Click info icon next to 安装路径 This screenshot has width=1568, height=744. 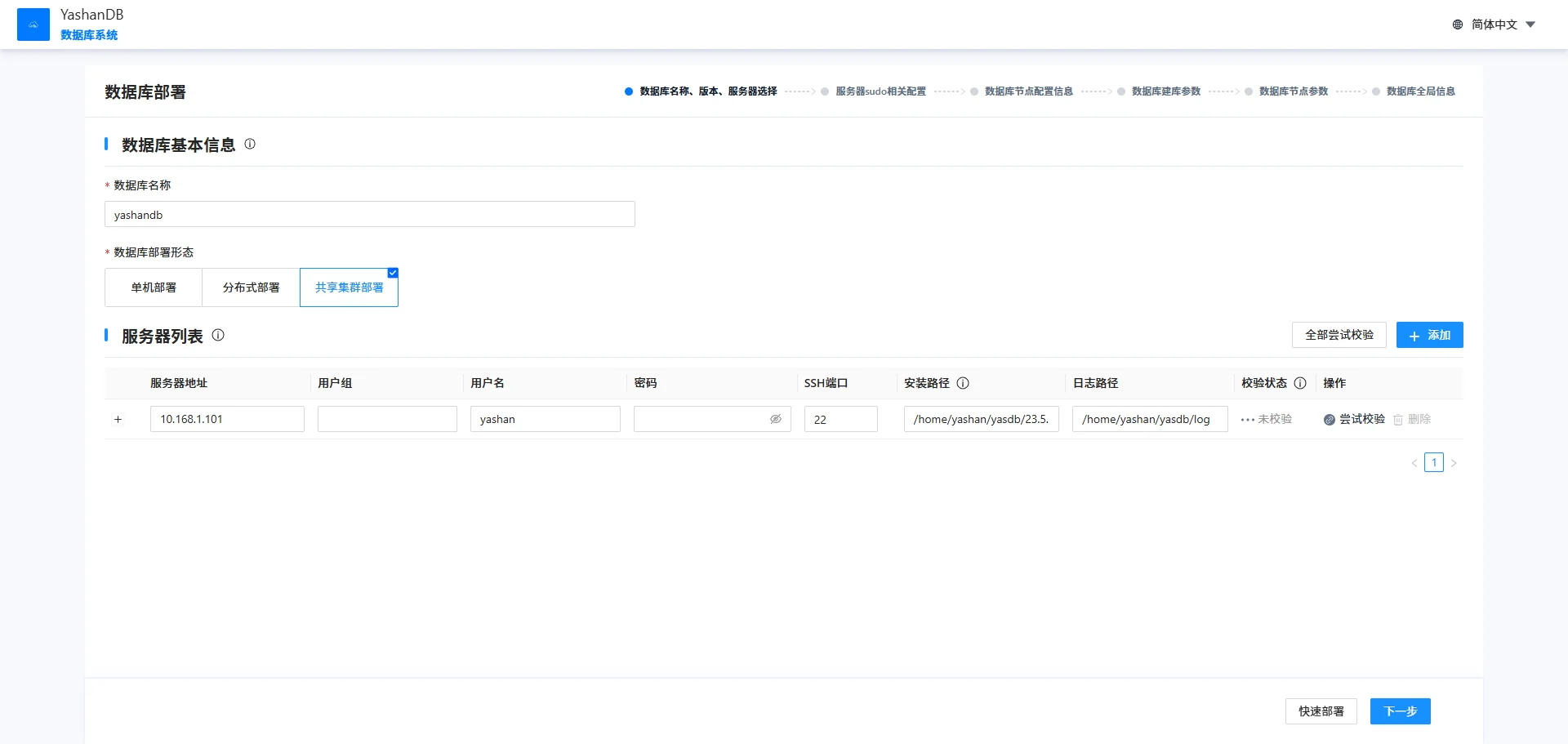pos(963,383)
